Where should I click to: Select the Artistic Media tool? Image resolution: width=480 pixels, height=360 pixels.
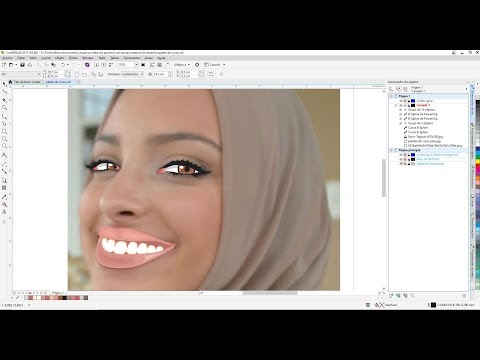pyautogui.click(x=4, y=124)
